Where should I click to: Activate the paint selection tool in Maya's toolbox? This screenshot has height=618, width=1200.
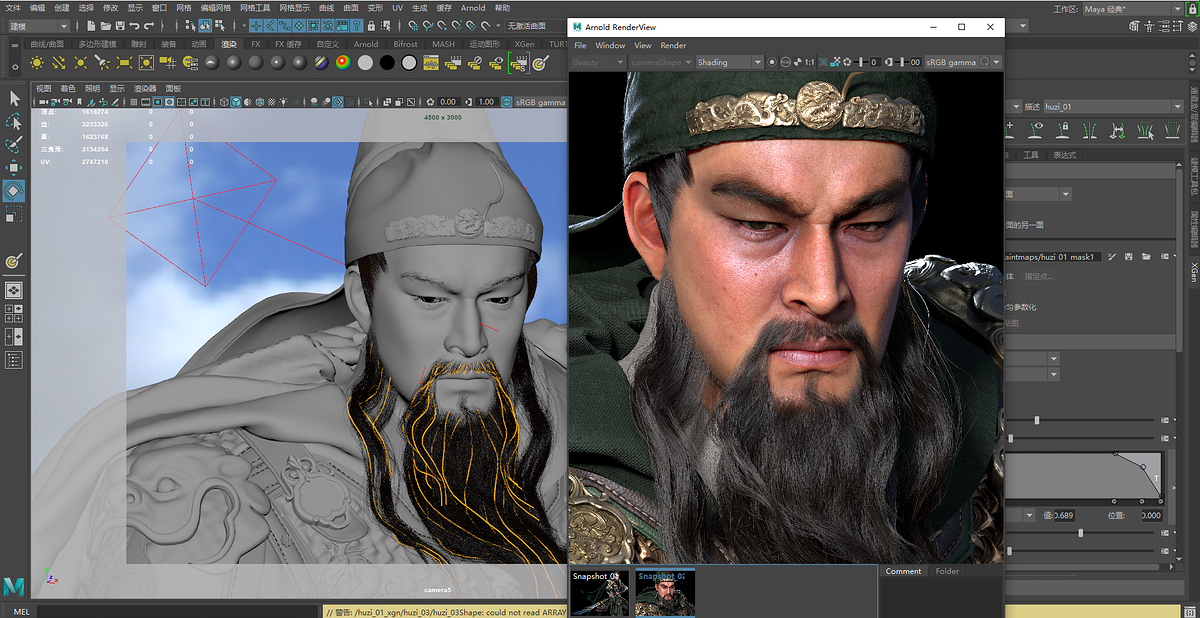click(14, 144)
